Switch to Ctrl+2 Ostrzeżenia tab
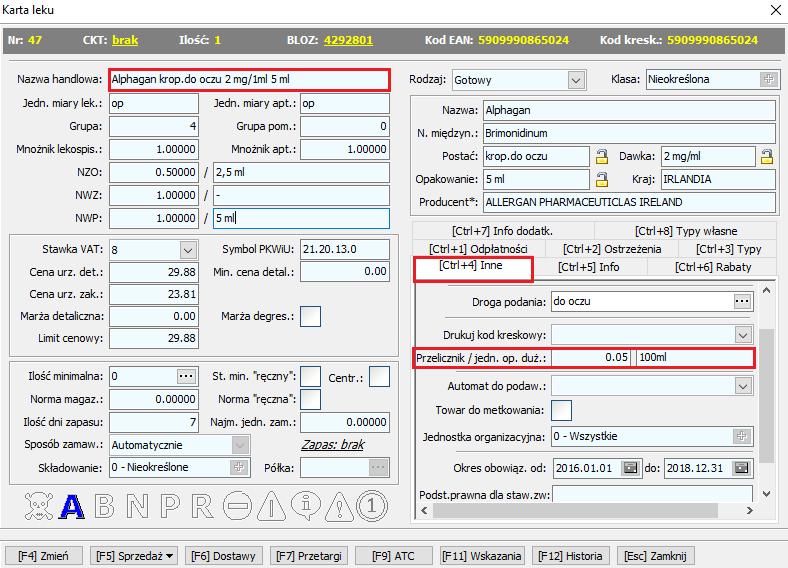The image size is (788, 568). click(x=612, y=249)
